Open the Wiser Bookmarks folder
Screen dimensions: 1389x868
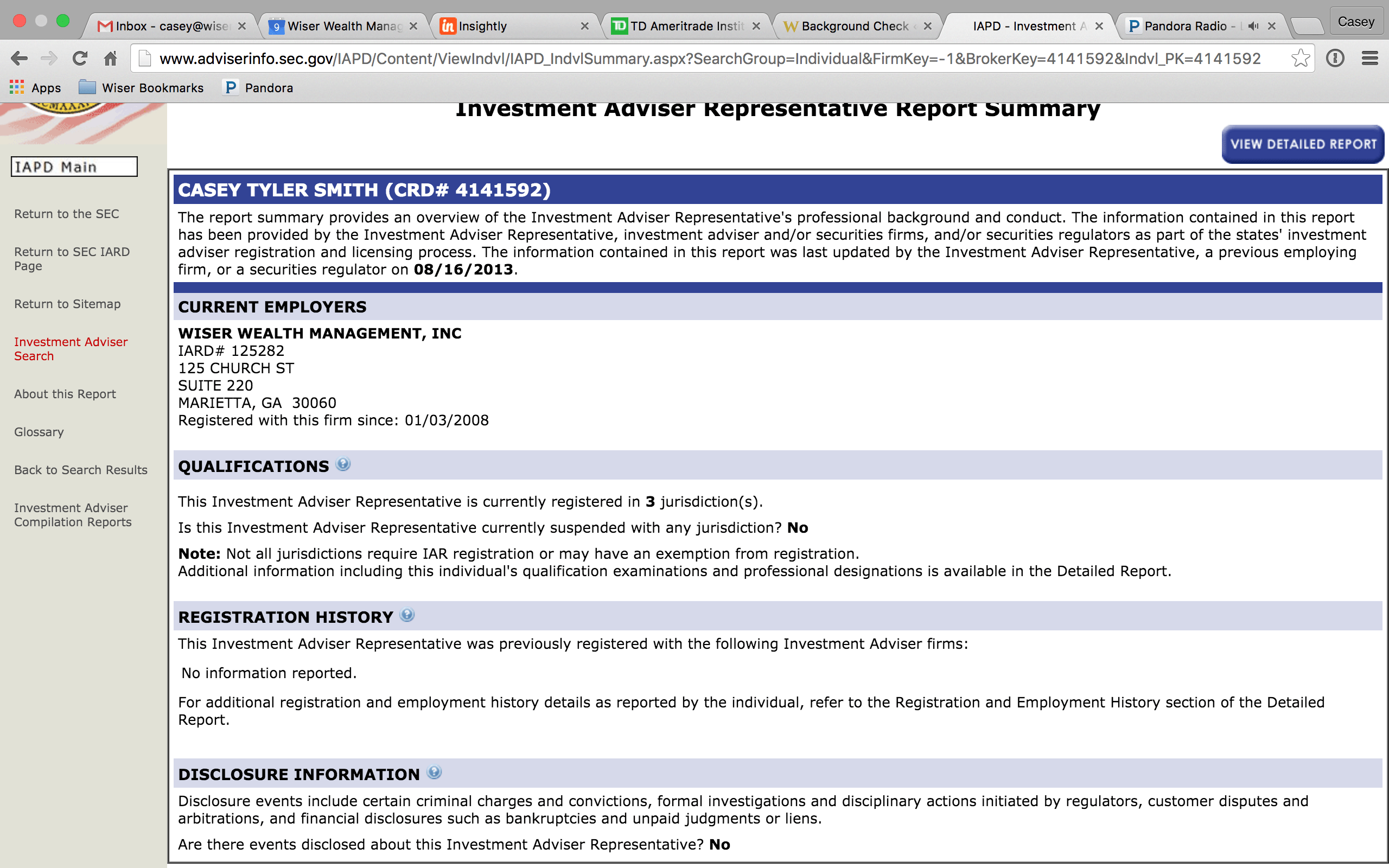[x=141, y=88]
